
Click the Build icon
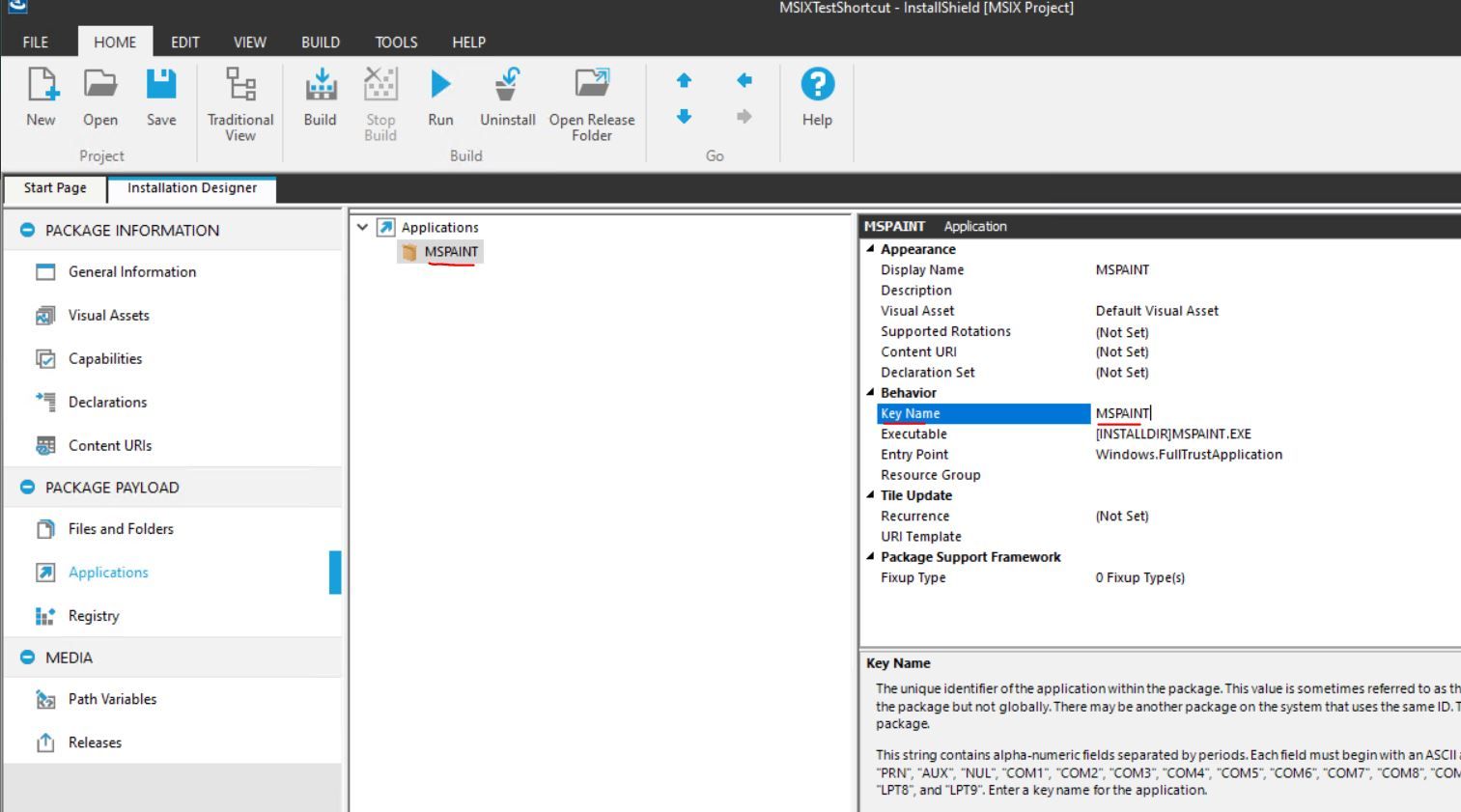click(x=320, y=92)
